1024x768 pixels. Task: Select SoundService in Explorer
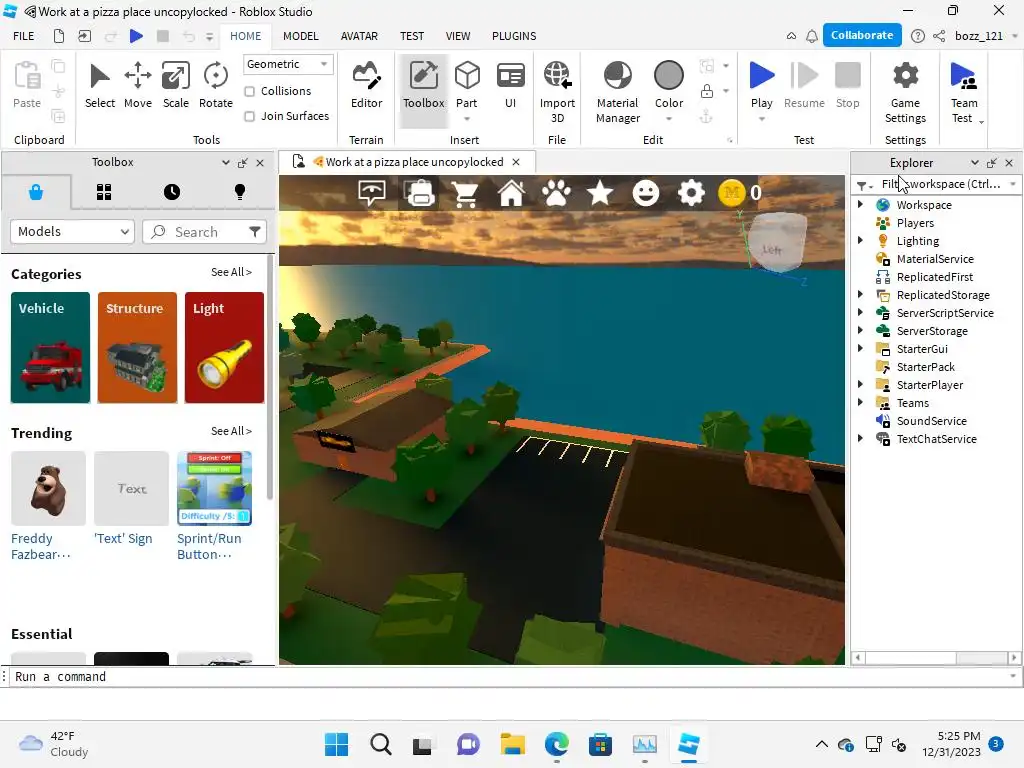(931, 421)
